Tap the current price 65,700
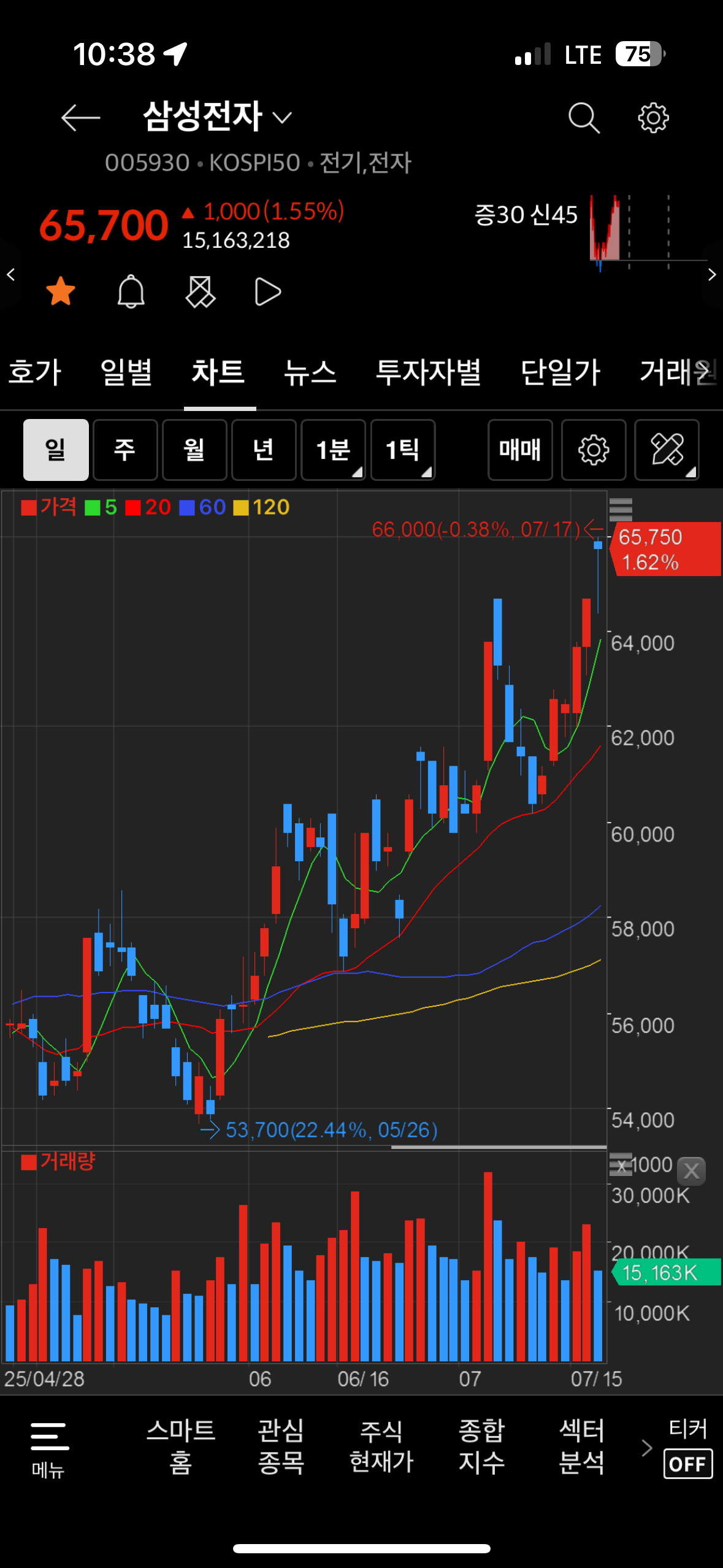723x1568 pixels. [x=104, y=225]
